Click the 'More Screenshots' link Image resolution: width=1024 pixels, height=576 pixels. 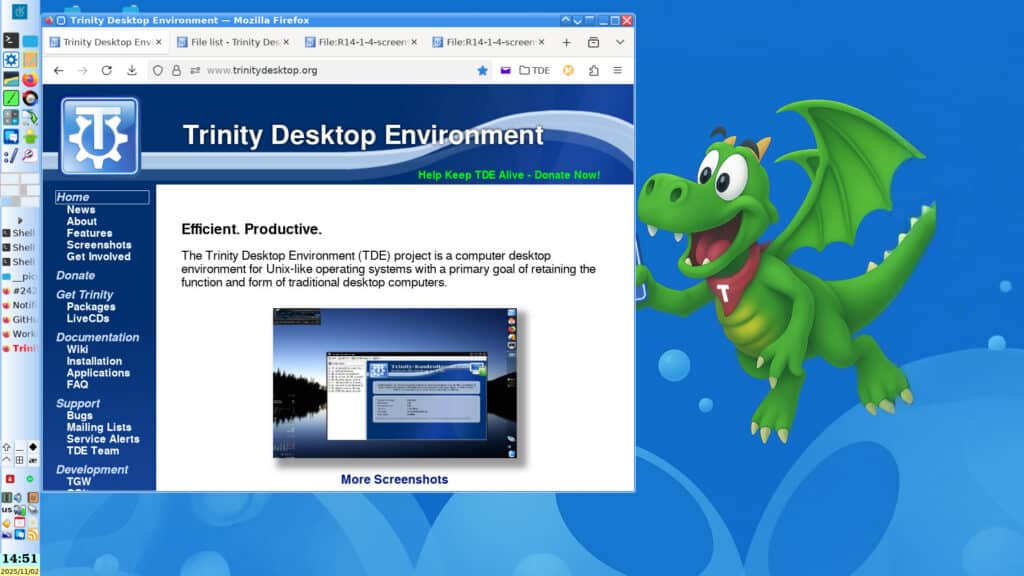(394, 479)
